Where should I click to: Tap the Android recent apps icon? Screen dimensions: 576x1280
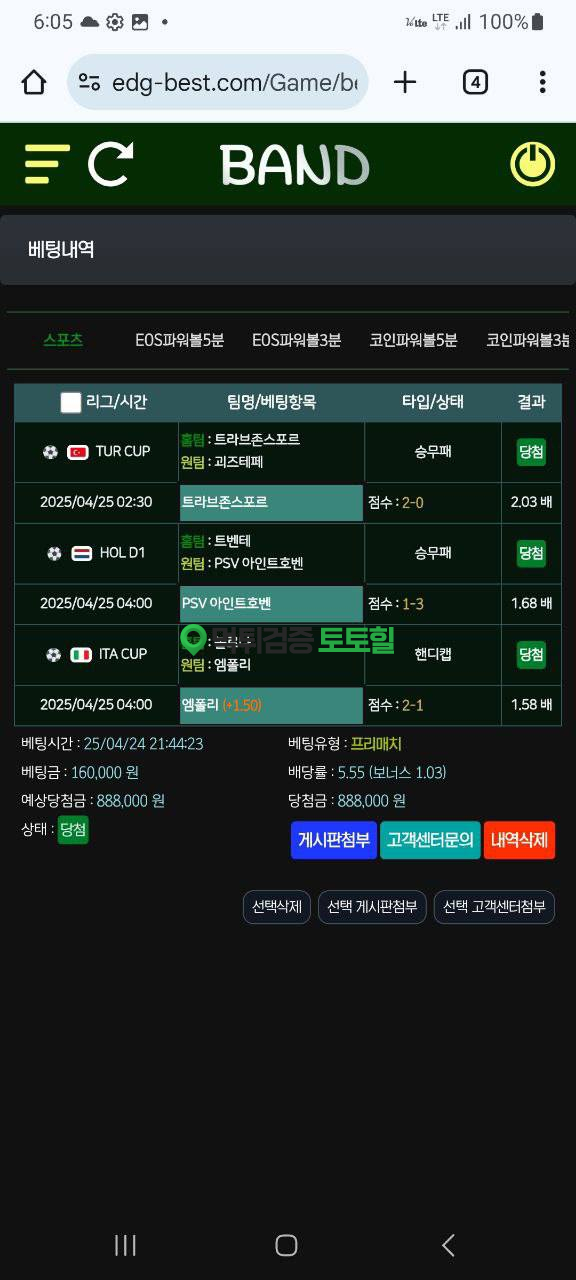coord(125,1245)
